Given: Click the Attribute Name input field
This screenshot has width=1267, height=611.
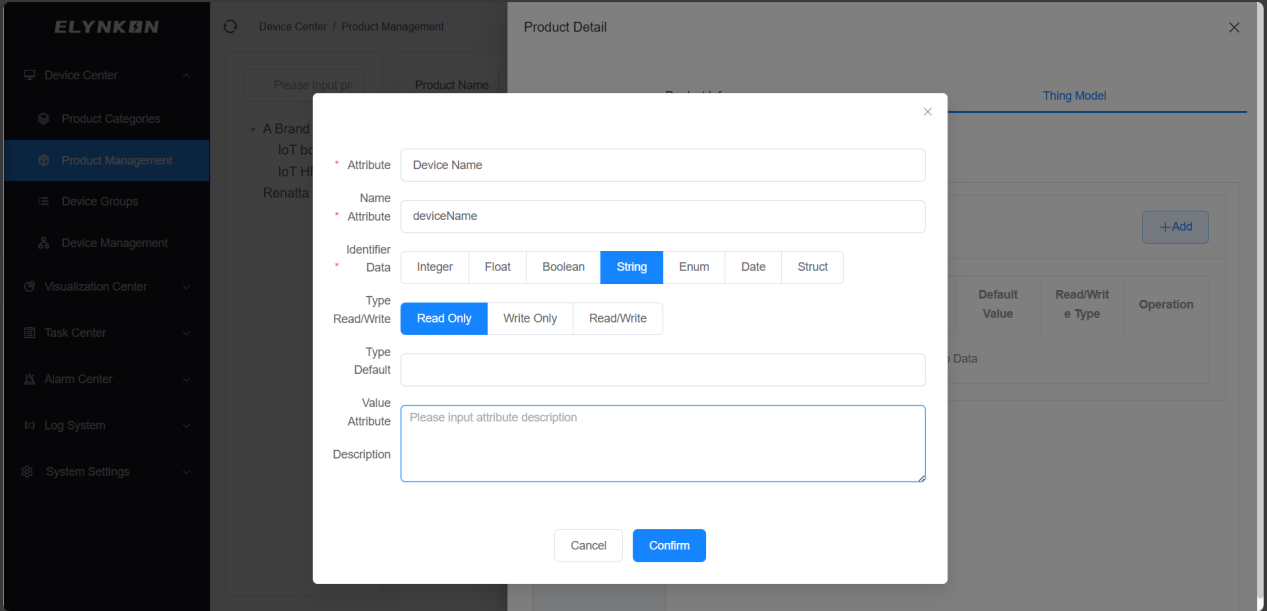Looking at the screenshot, I should (663, 165).
